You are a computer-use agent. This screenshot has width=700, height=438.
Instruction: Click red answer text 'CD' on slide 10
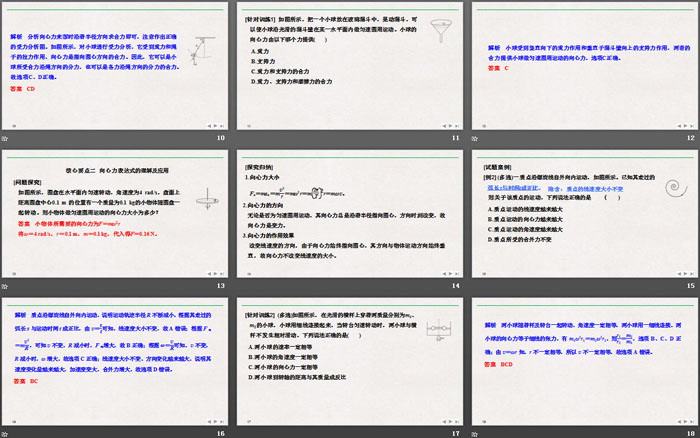[31, 89]
